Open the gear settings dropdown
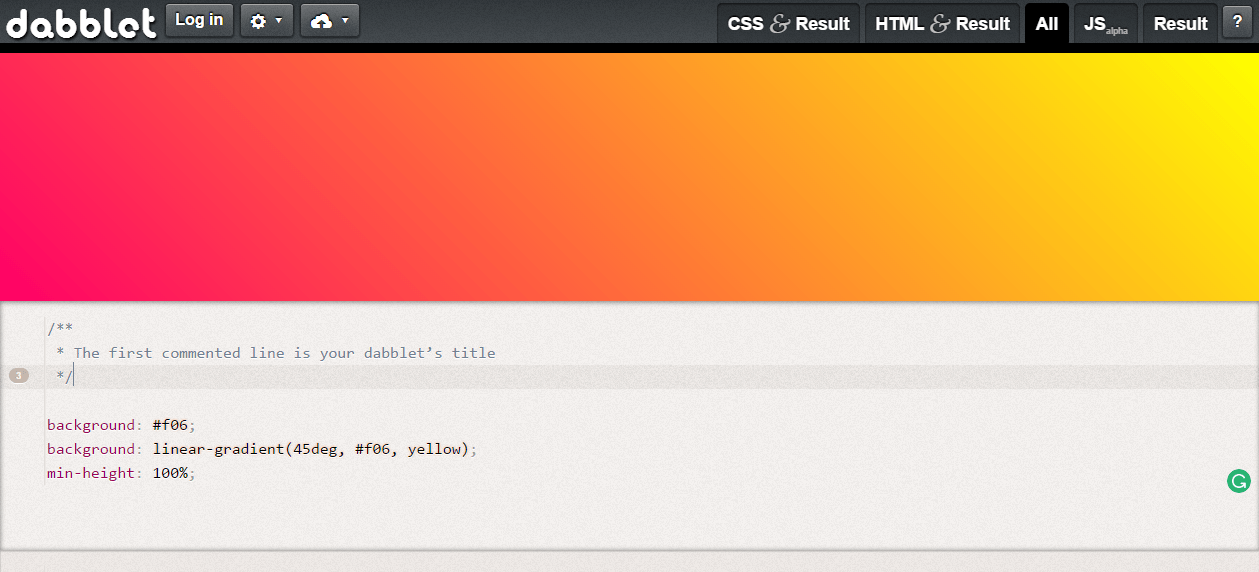This screenshot has height=572, width=1259. (x=267, y=21)
